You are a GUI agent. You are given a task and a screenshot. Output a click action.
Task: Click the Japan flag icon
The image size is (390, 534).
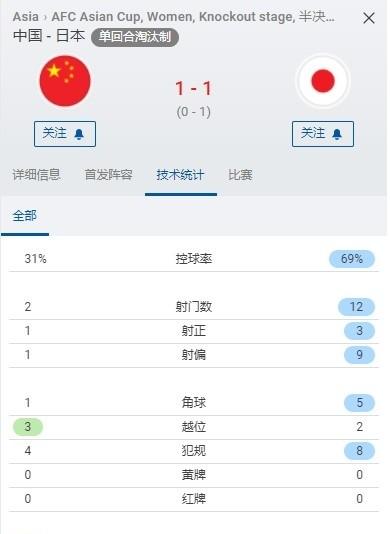tap(323, 81)
